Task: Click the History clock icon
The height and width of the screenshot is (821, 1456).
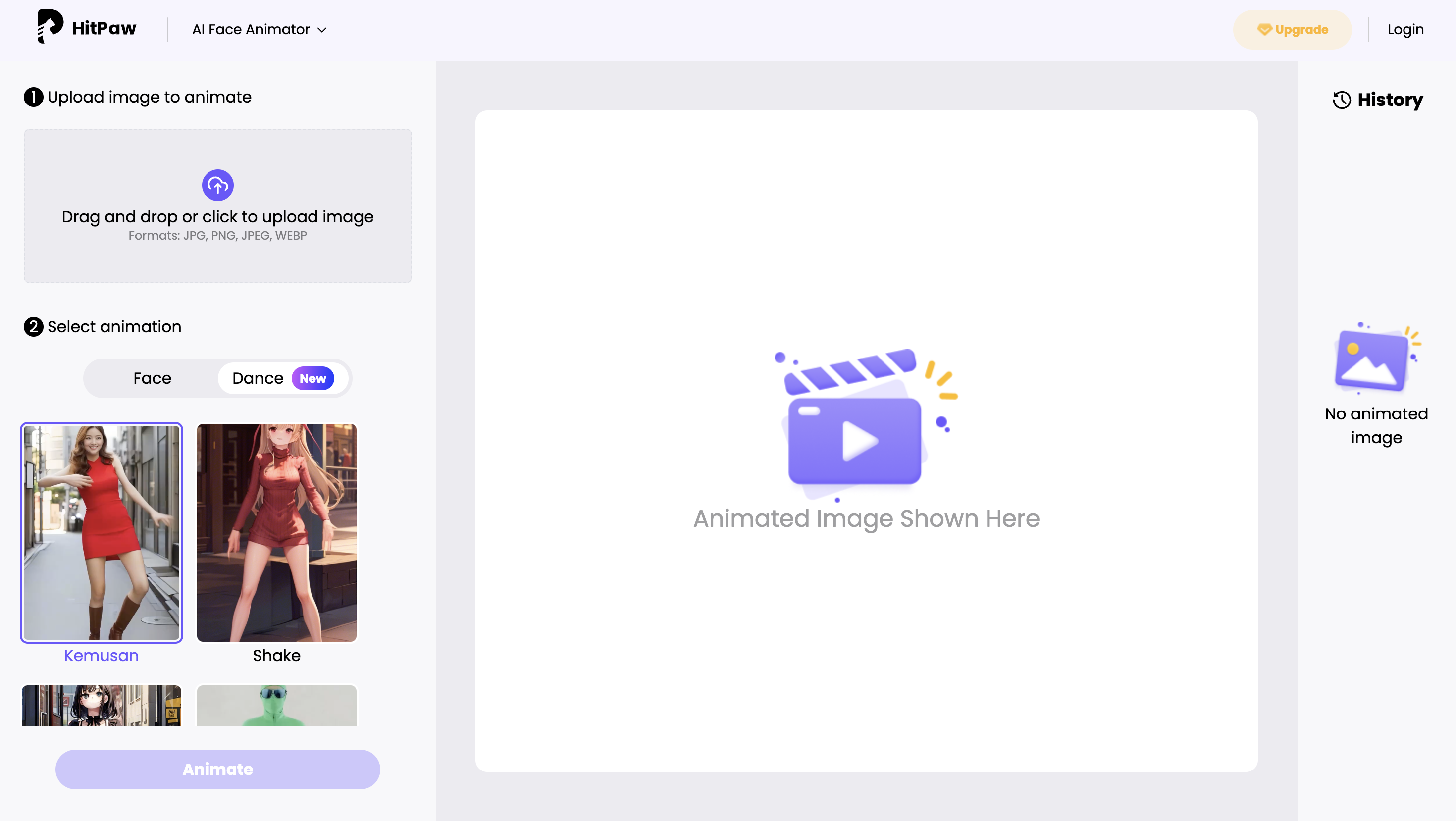Action: 1341,100
